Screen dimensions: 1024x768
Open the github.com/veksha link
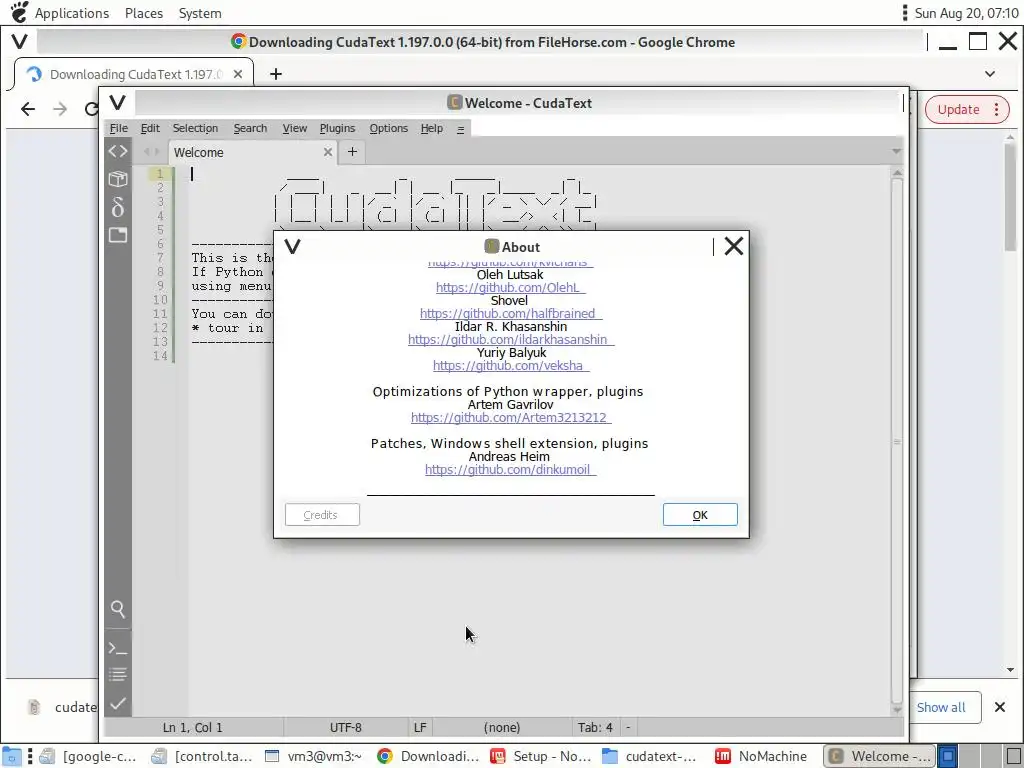tap(511, 366)
